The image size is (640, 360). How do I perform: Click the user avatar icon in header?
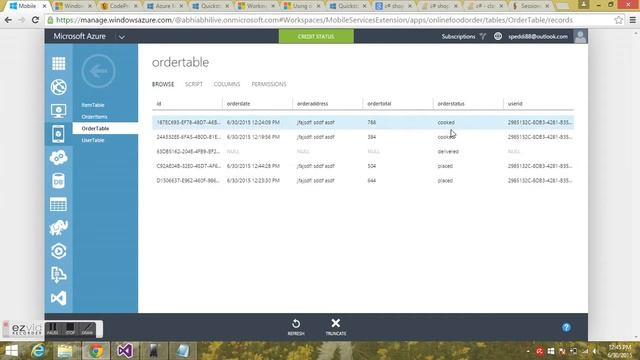tap(580, 36)
